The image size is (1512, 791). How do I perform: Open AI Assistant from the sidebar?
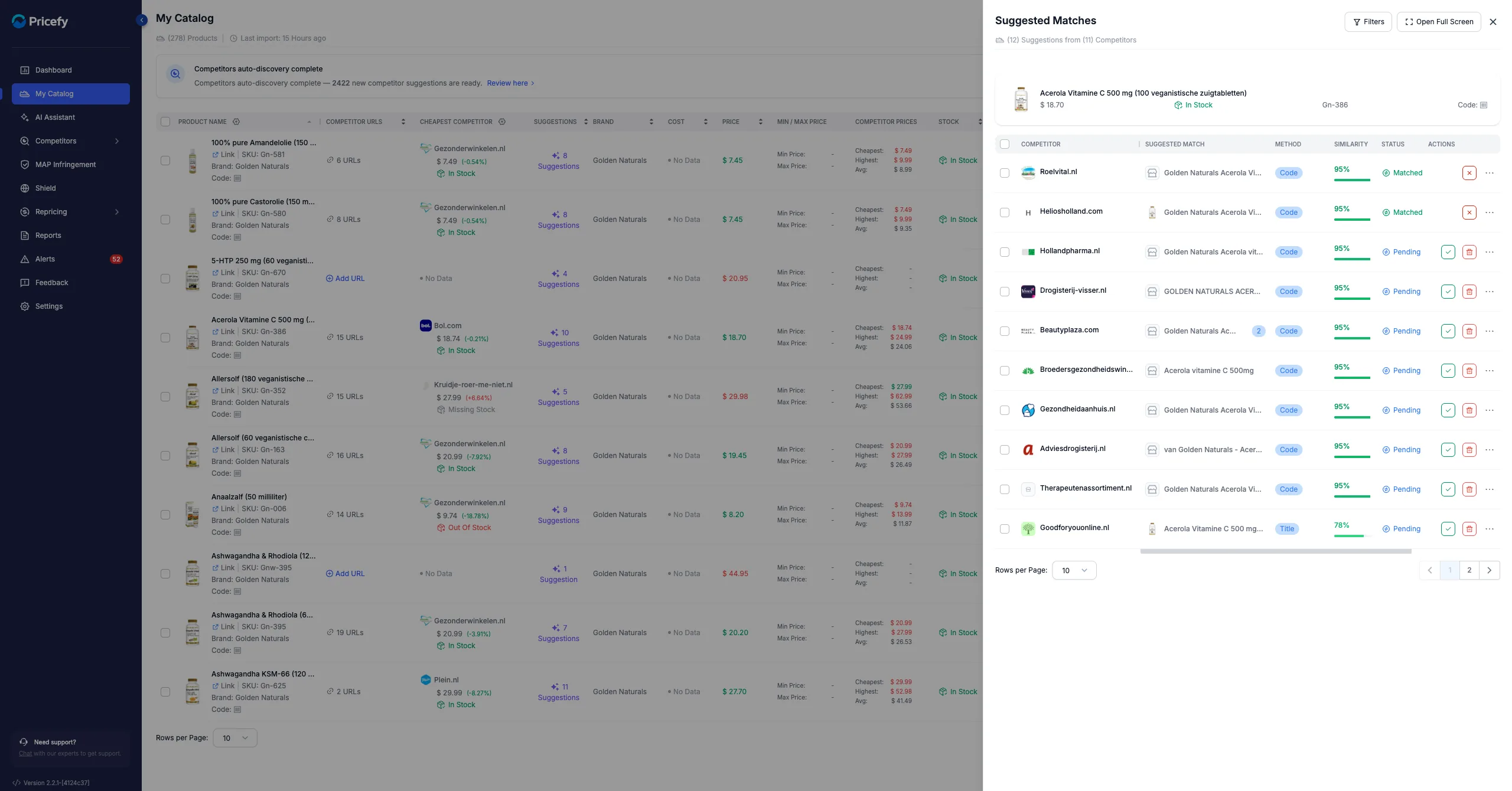tap(71, 117)
